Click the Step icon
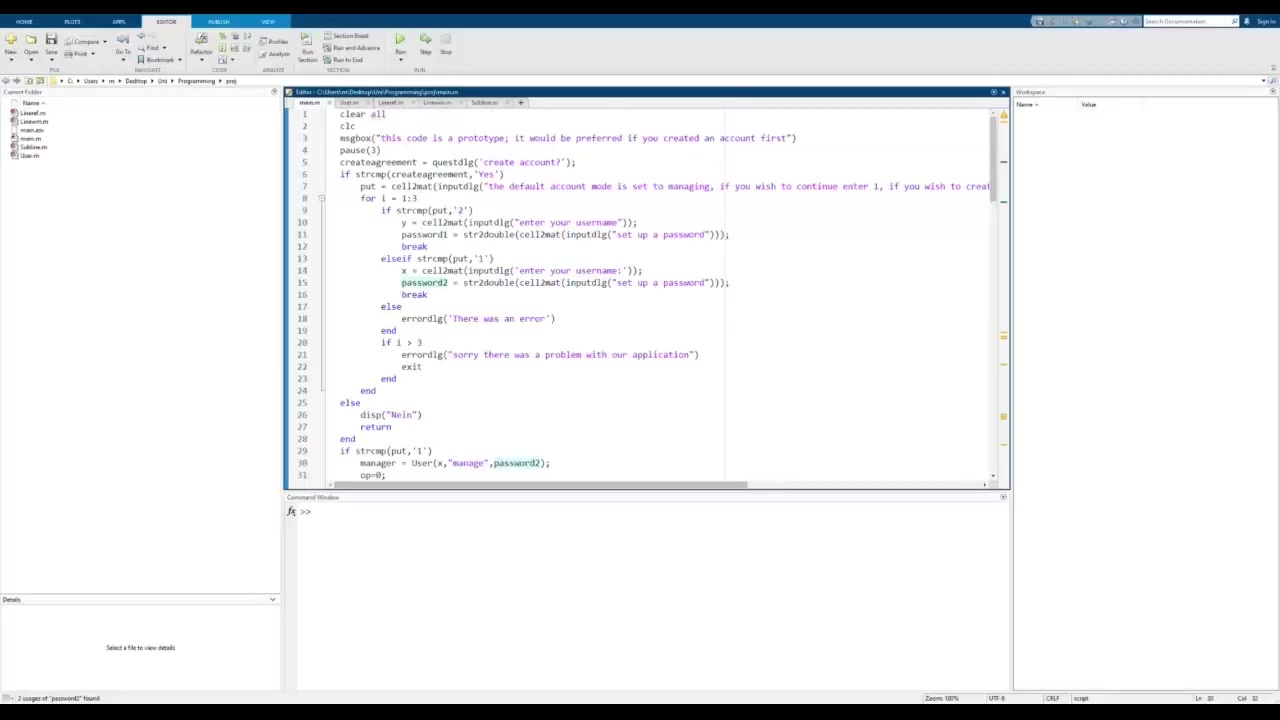Screen dimensions: 1280x720 425,39
